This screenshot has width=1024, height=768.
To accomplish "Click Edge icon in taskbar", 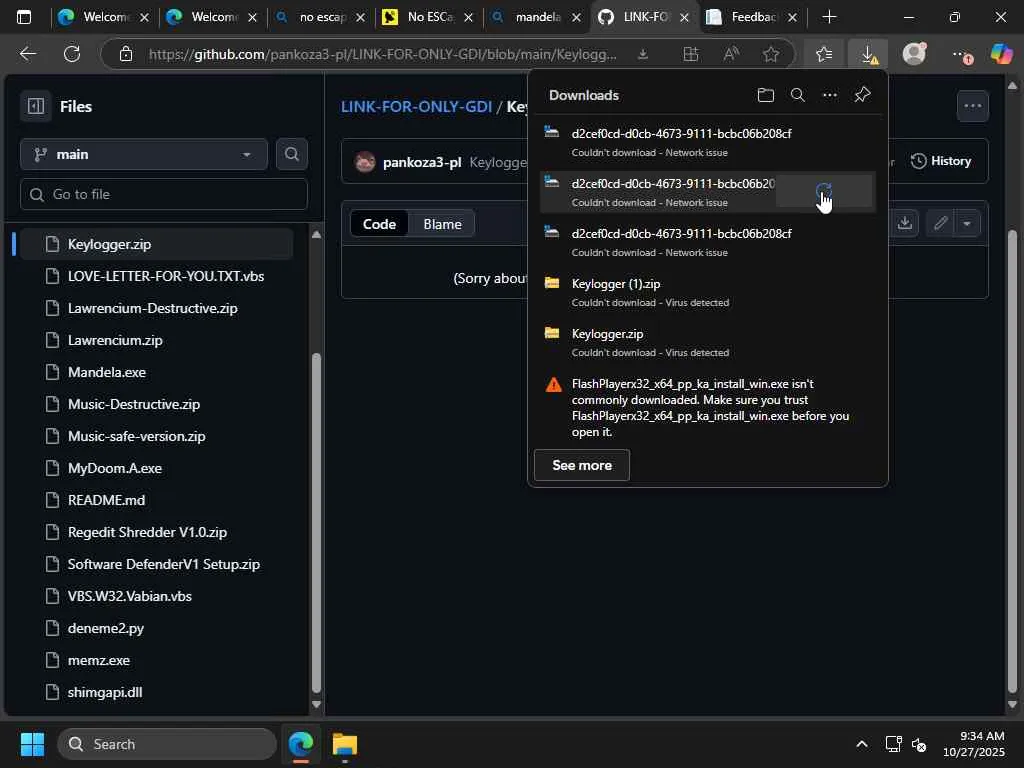I will coord(300,744).
